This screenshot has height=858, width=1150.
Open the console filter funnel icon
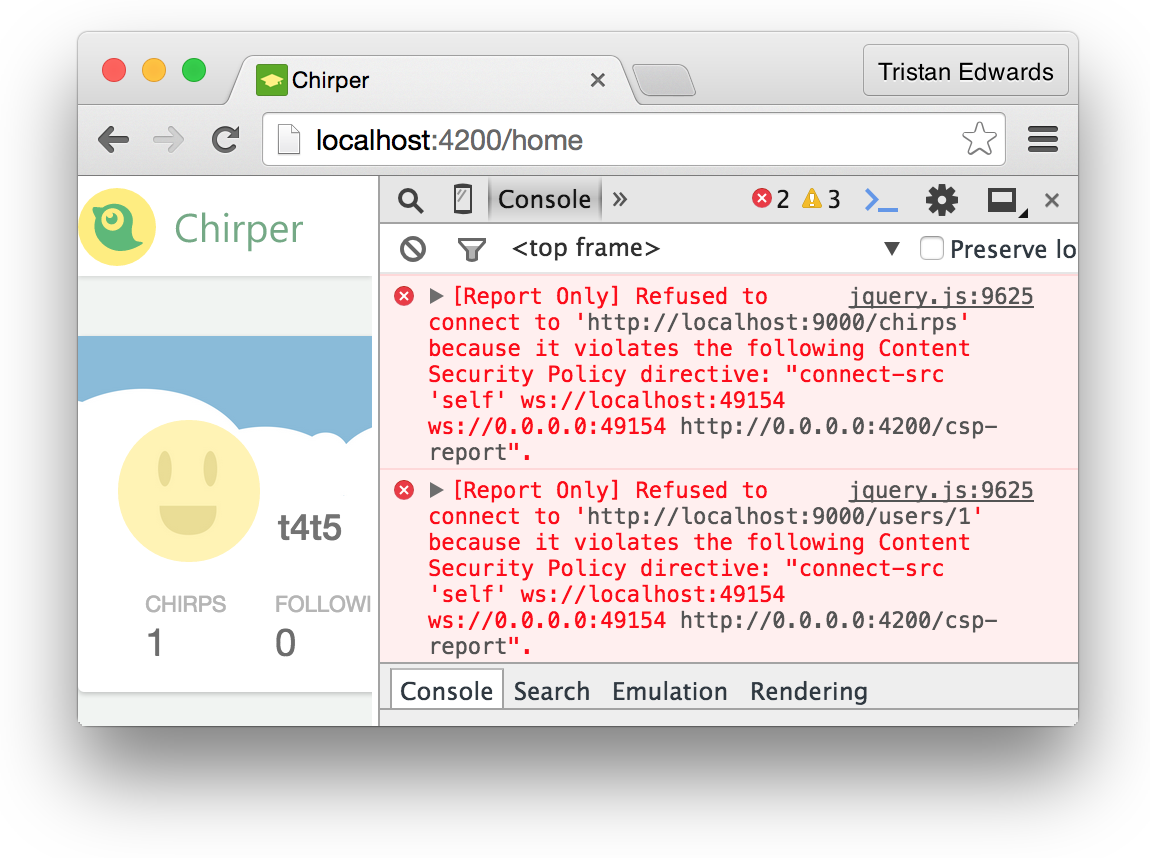470,249
